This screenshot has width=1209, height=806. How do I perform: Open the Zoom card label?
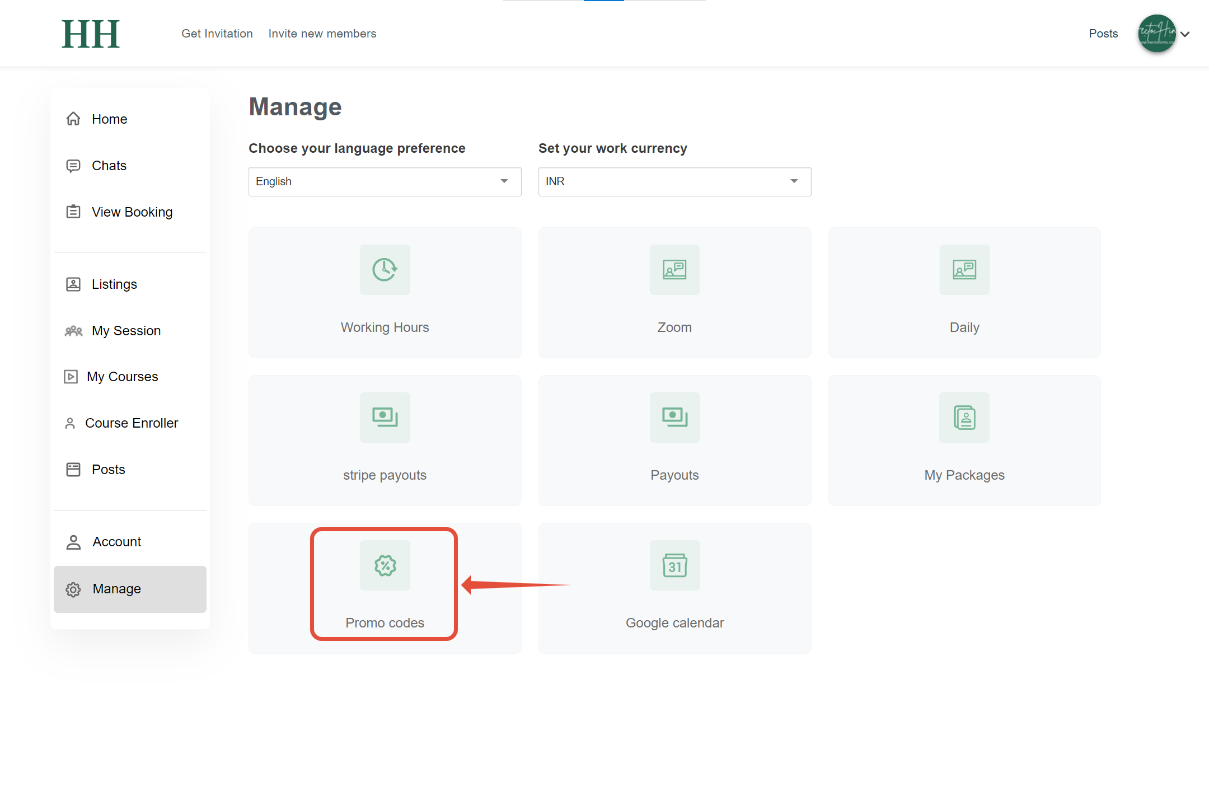pos(675,327)
